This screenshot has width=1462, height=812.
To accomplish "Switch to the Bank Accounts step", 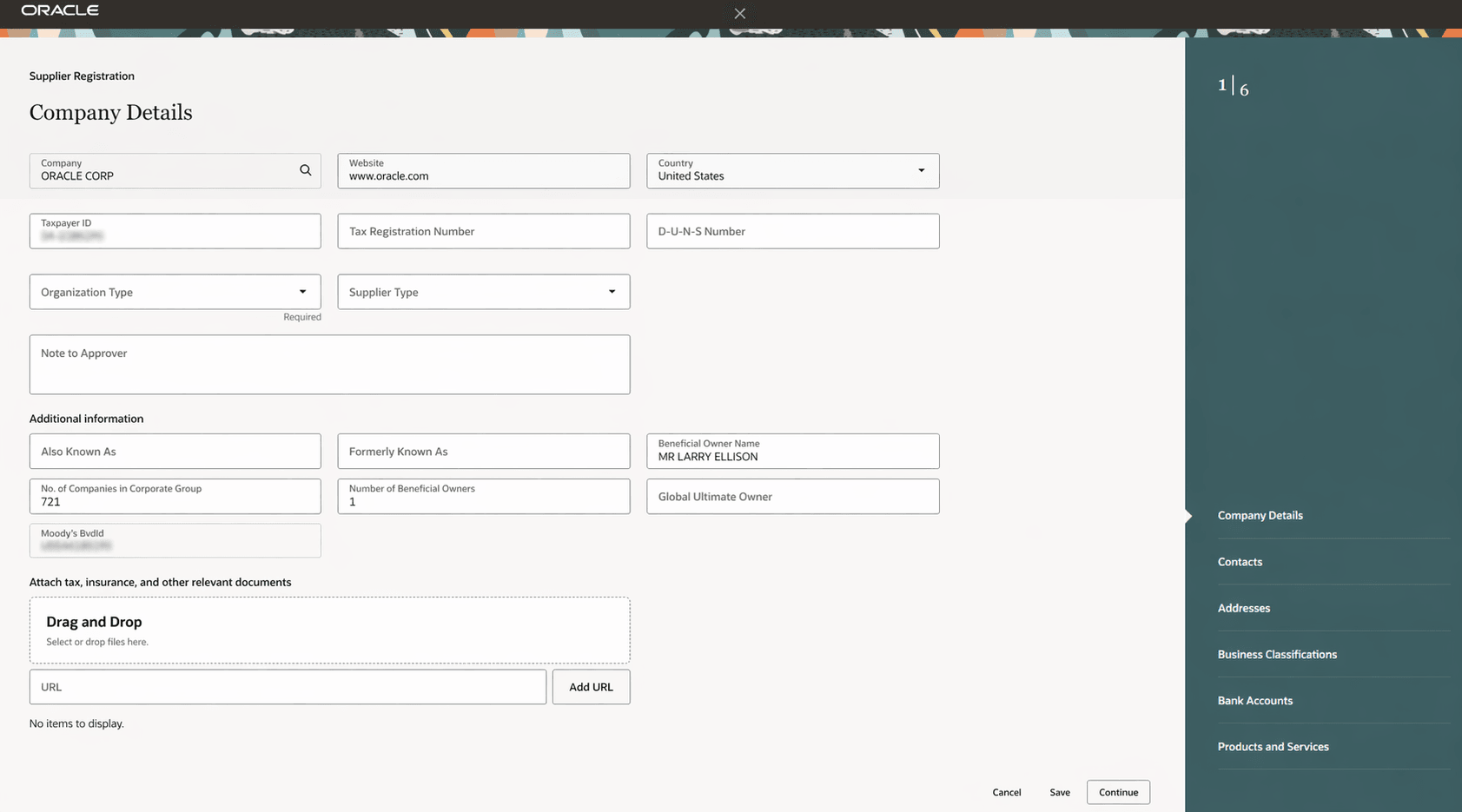I will 1254,701.
